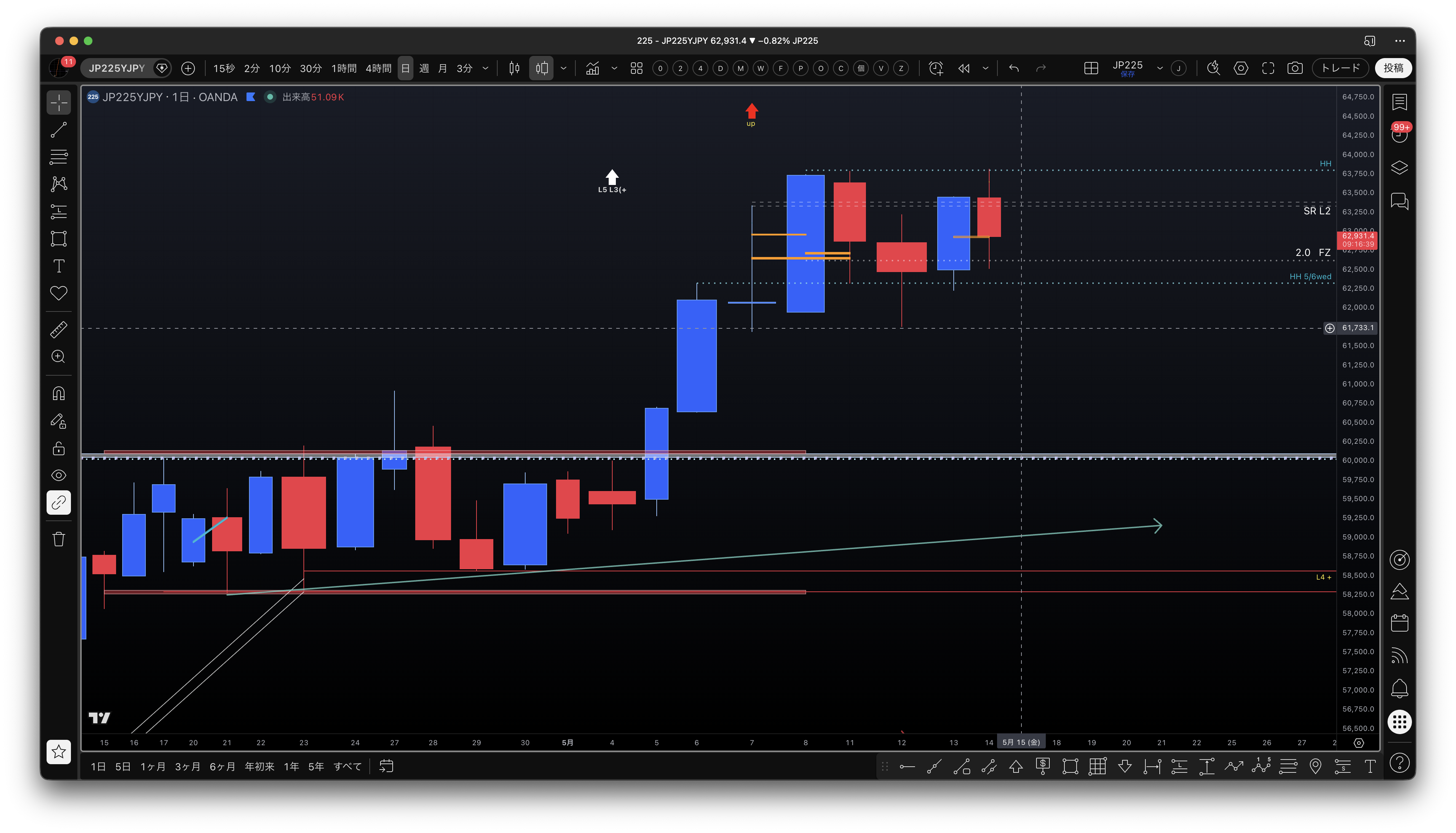Open favorites star toolbar button

pyautogui.click(x=58, y=752)
